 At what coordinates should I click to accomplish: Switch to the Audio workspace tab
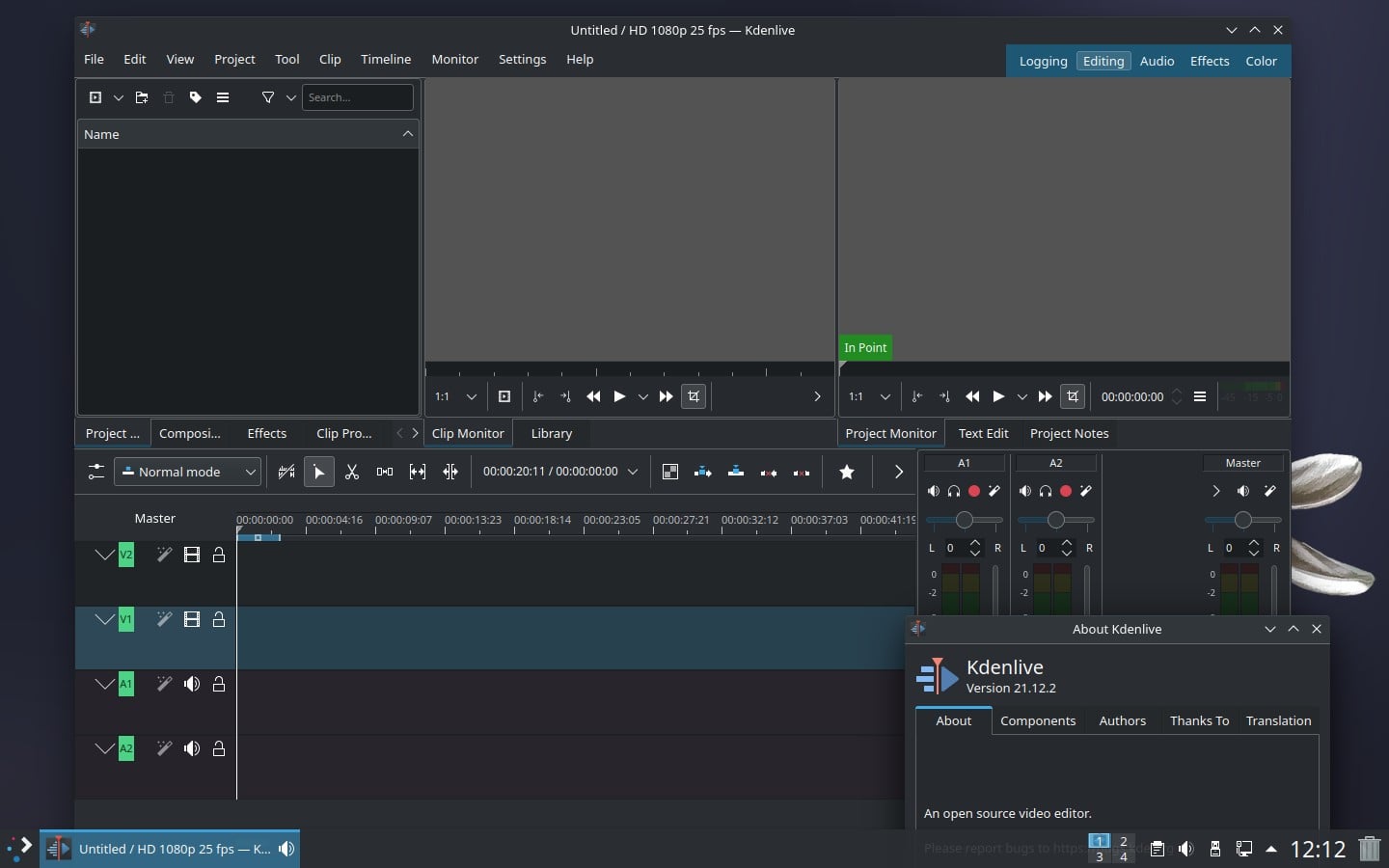pos(1157,61)
